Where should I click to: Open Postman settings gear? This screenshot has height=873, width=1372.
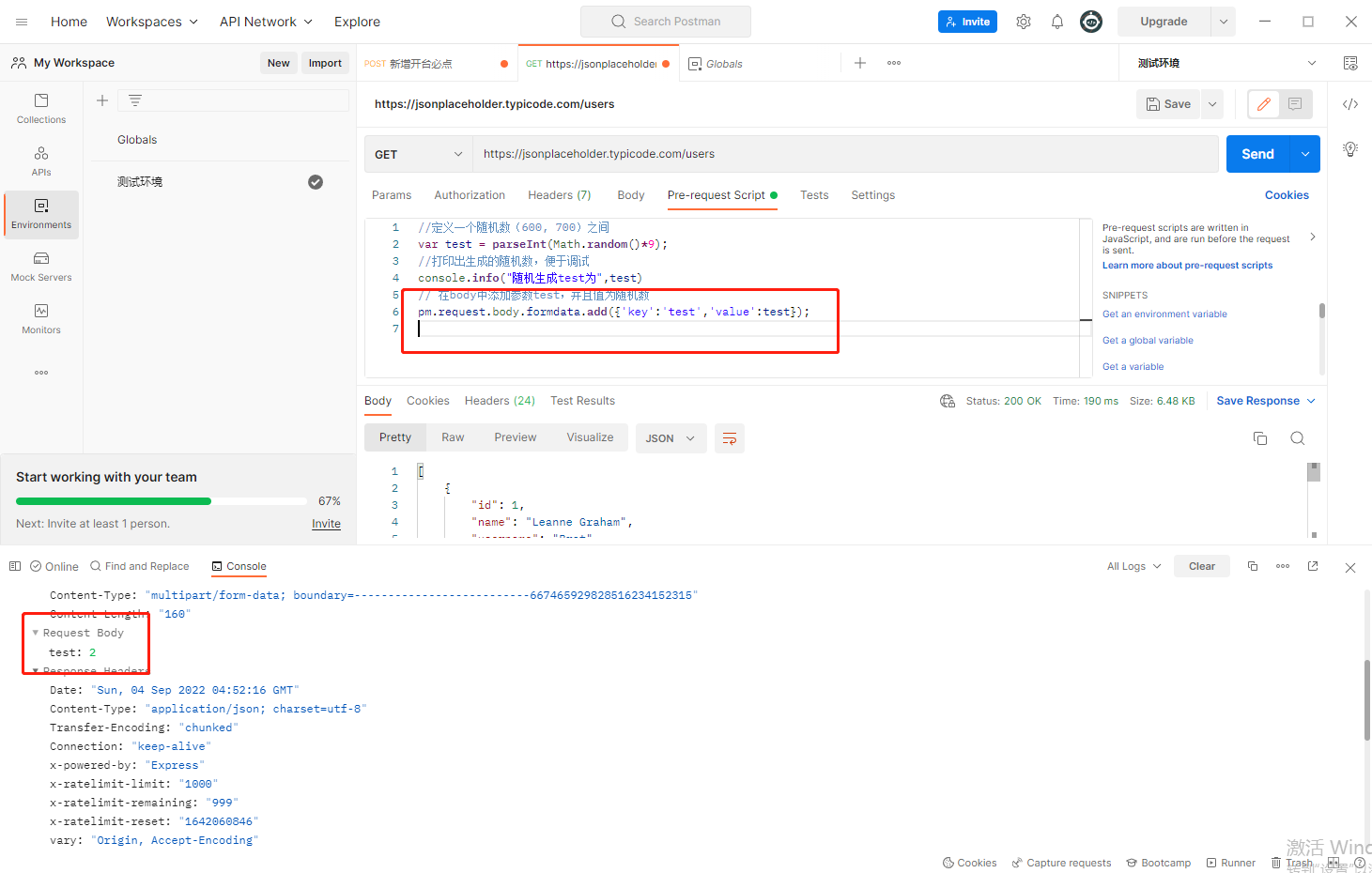coord(1024,22)
